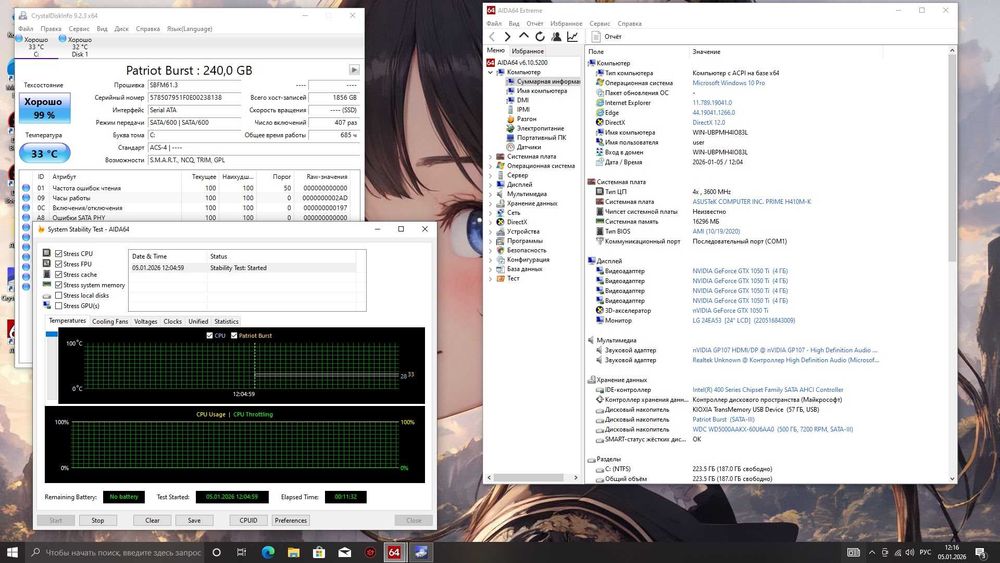The width and height of the screenshot is (1000, 563).
Task: Toggle the Stress FPU checkbox
Action: (59, 264)
